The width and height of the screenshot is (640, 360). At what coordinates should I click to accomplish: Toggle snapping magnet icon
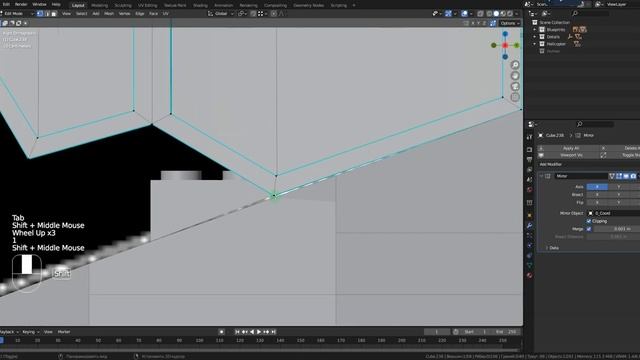tap(253, 13)
